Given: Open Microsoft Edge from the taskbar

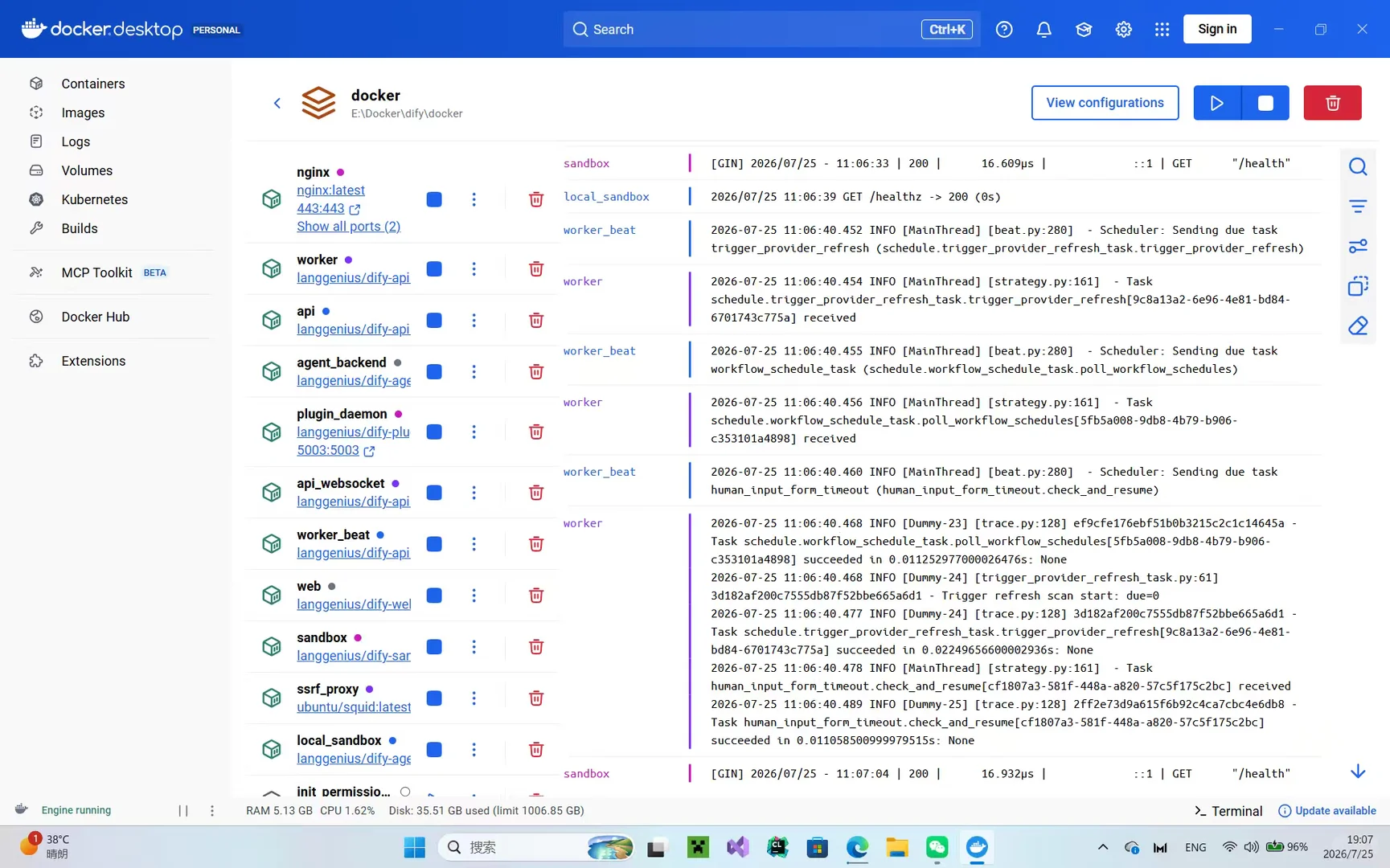Looking at the screenshot, I should pos(857,847).
